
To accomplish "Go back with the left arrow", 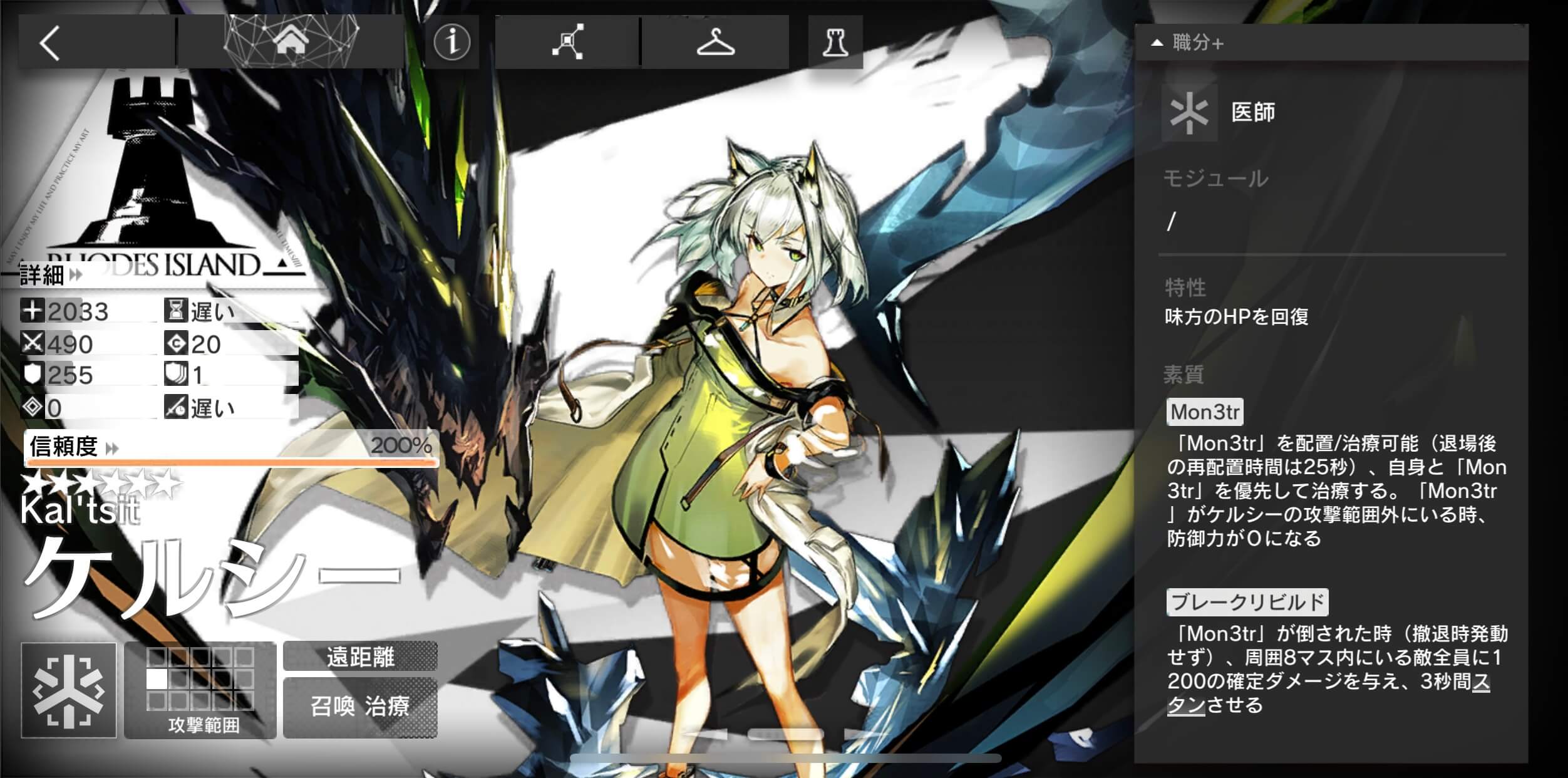I will coord(50,43).
